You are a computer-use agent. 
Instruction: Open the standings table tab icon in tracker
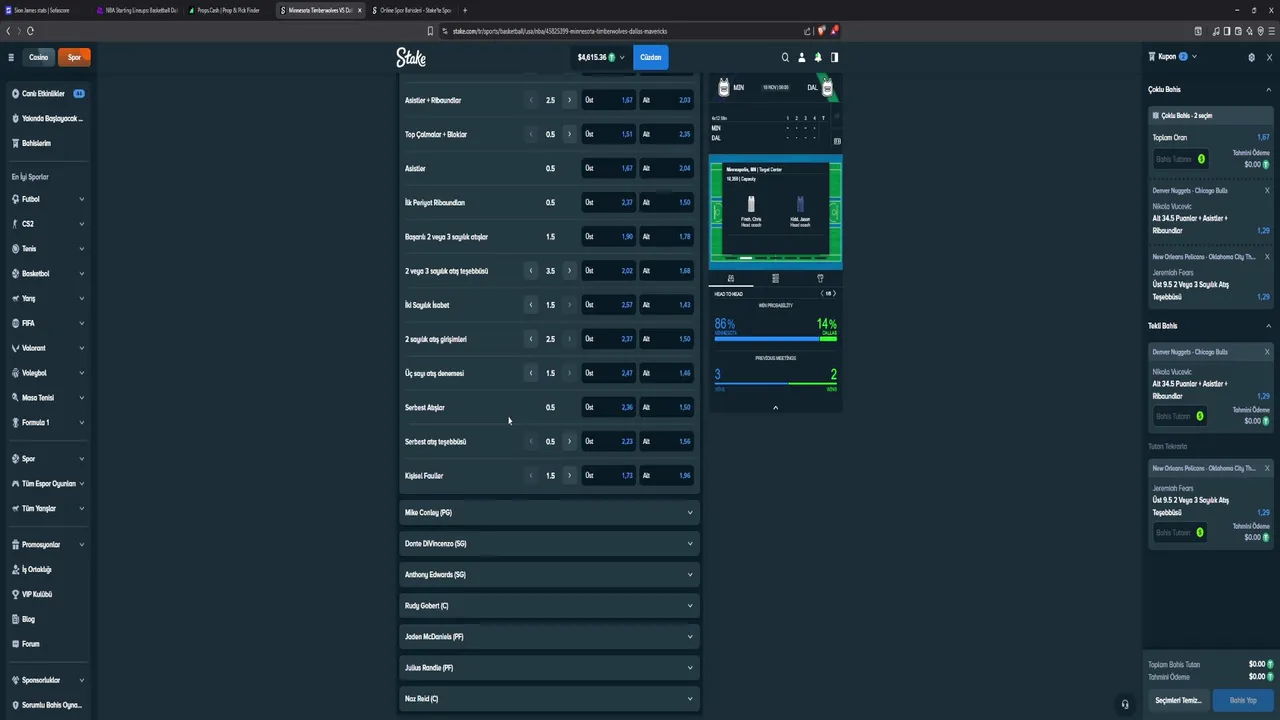pos(775,278)
